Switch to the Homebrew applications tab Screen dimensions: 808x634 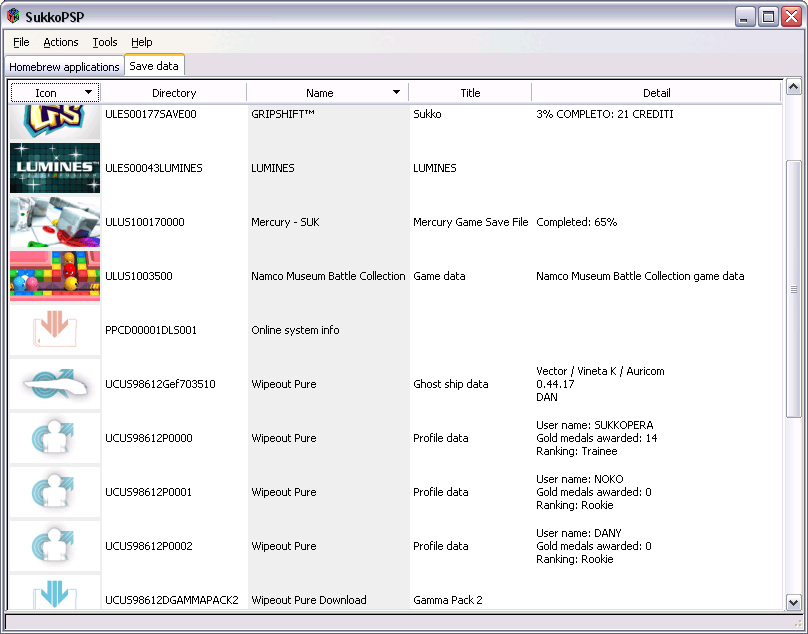click(x=64, y=66)
